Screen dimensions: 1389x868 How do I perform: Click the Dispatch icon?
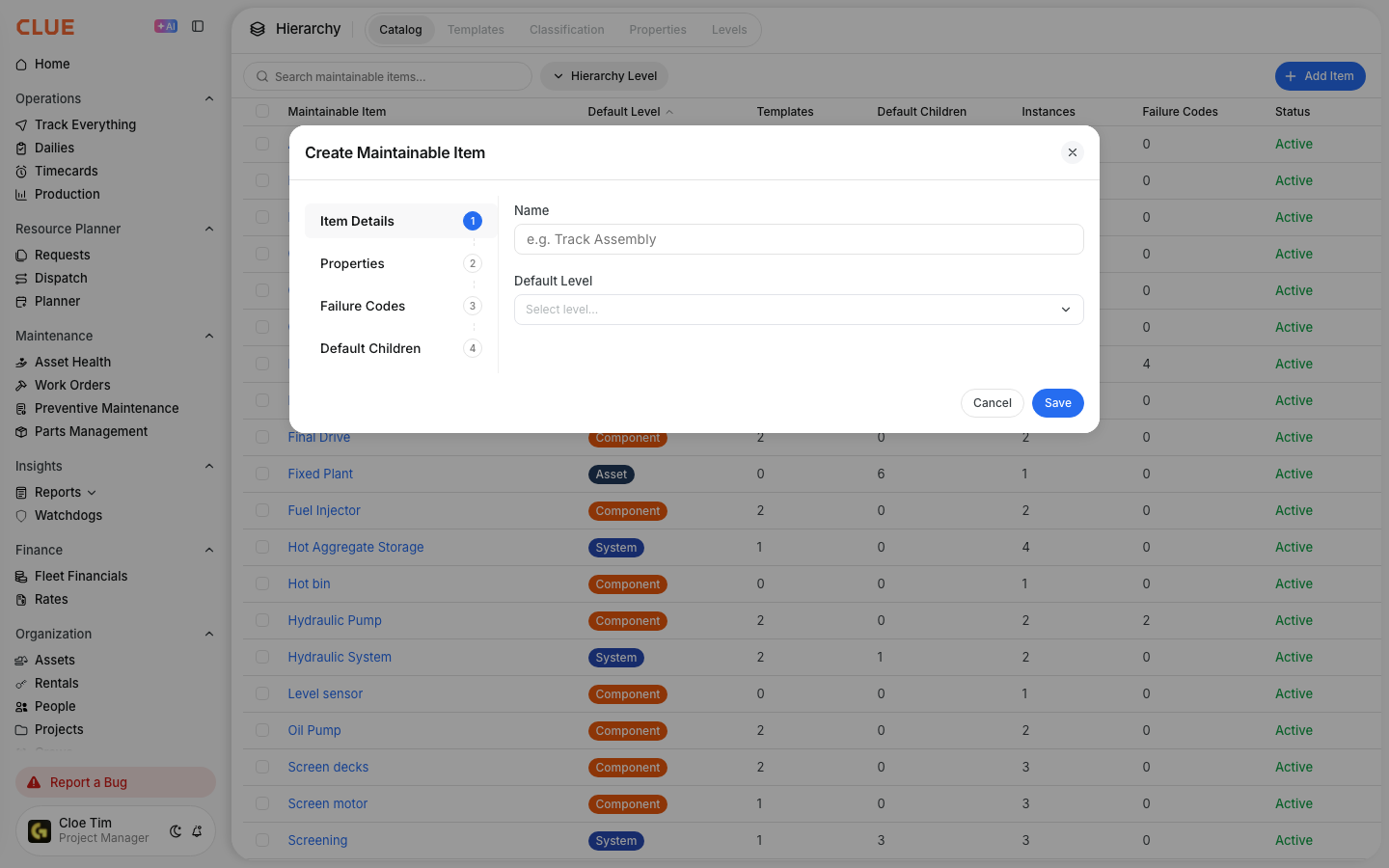[21, 279]
